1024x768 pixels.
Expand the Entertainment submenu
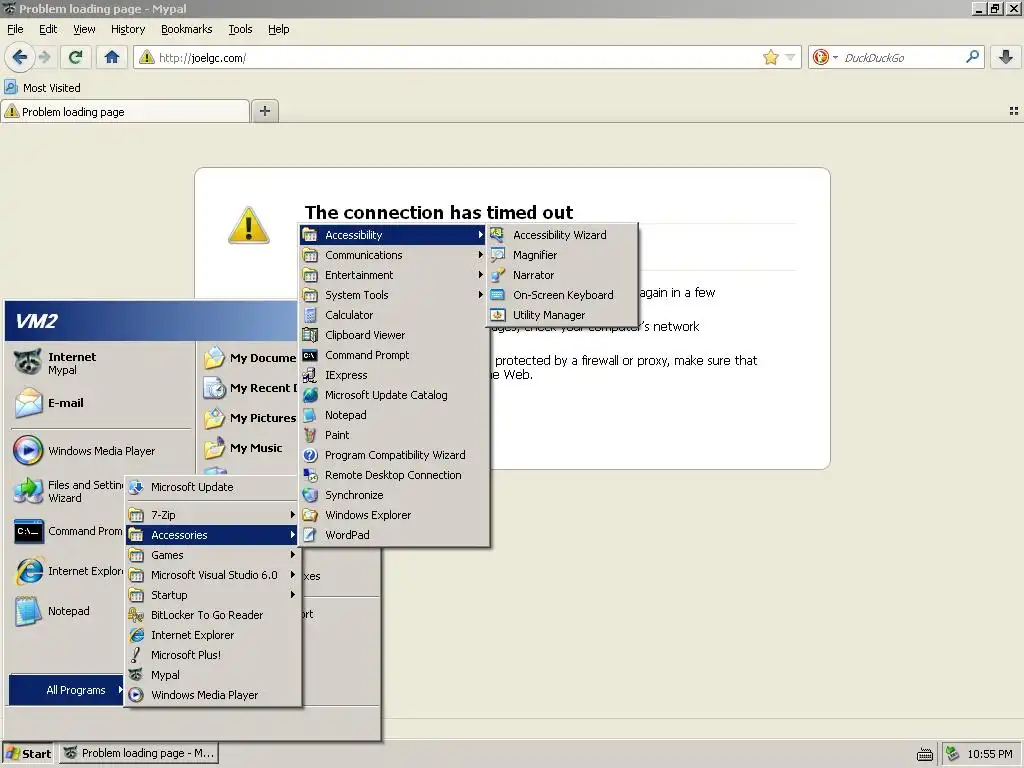coord(394,275)
